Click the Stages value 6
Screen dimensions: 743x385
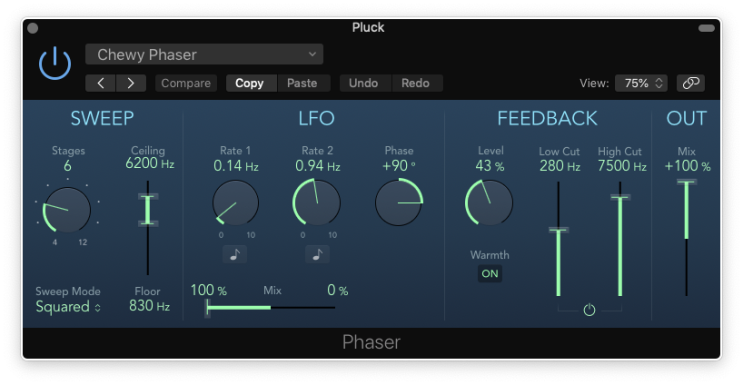click(x=68, y=166)
